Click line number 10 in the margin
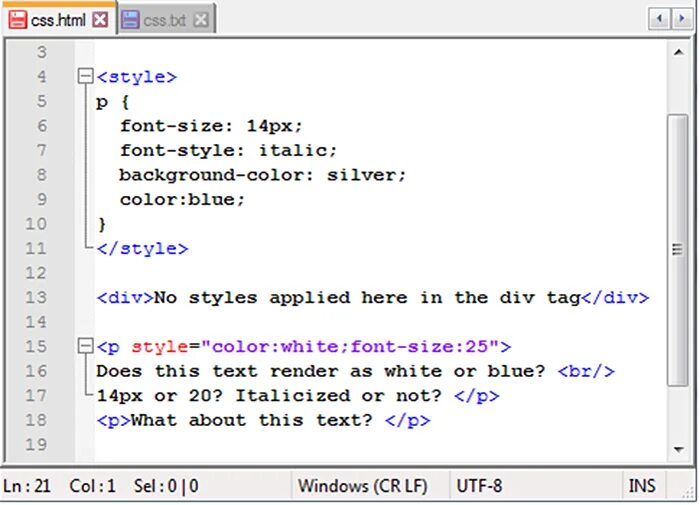The image size is (700, 505). click(x=36, y=224)
